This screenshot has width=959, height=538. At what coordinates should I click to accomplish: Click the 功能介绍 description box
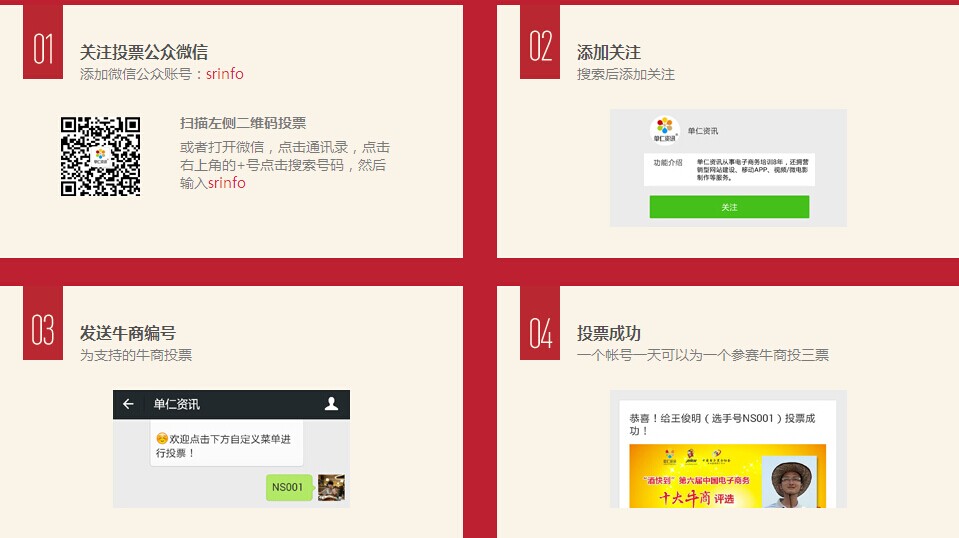(729, 168)
